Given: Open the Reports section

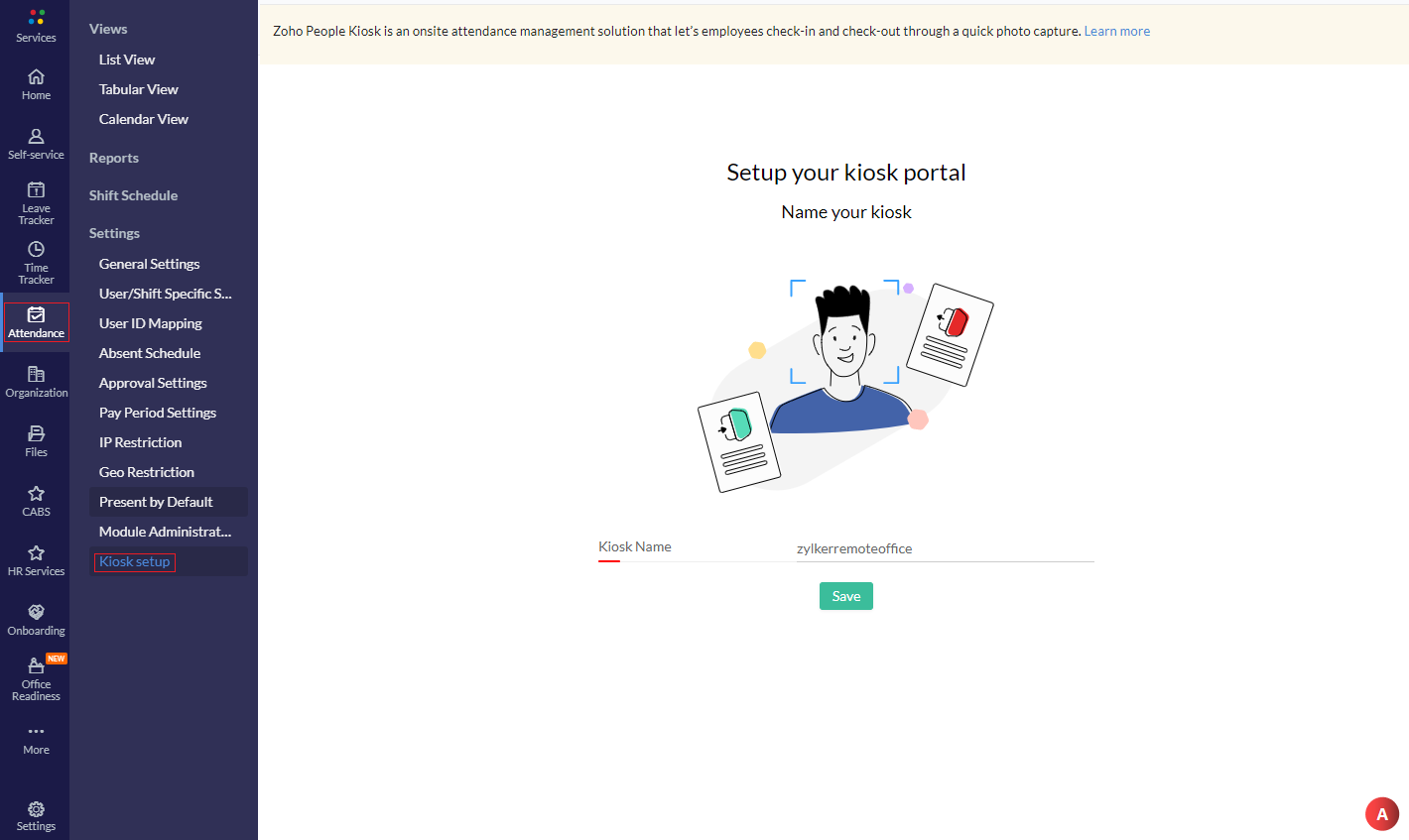Looking at the screenshot, I should tap(114, 158).
